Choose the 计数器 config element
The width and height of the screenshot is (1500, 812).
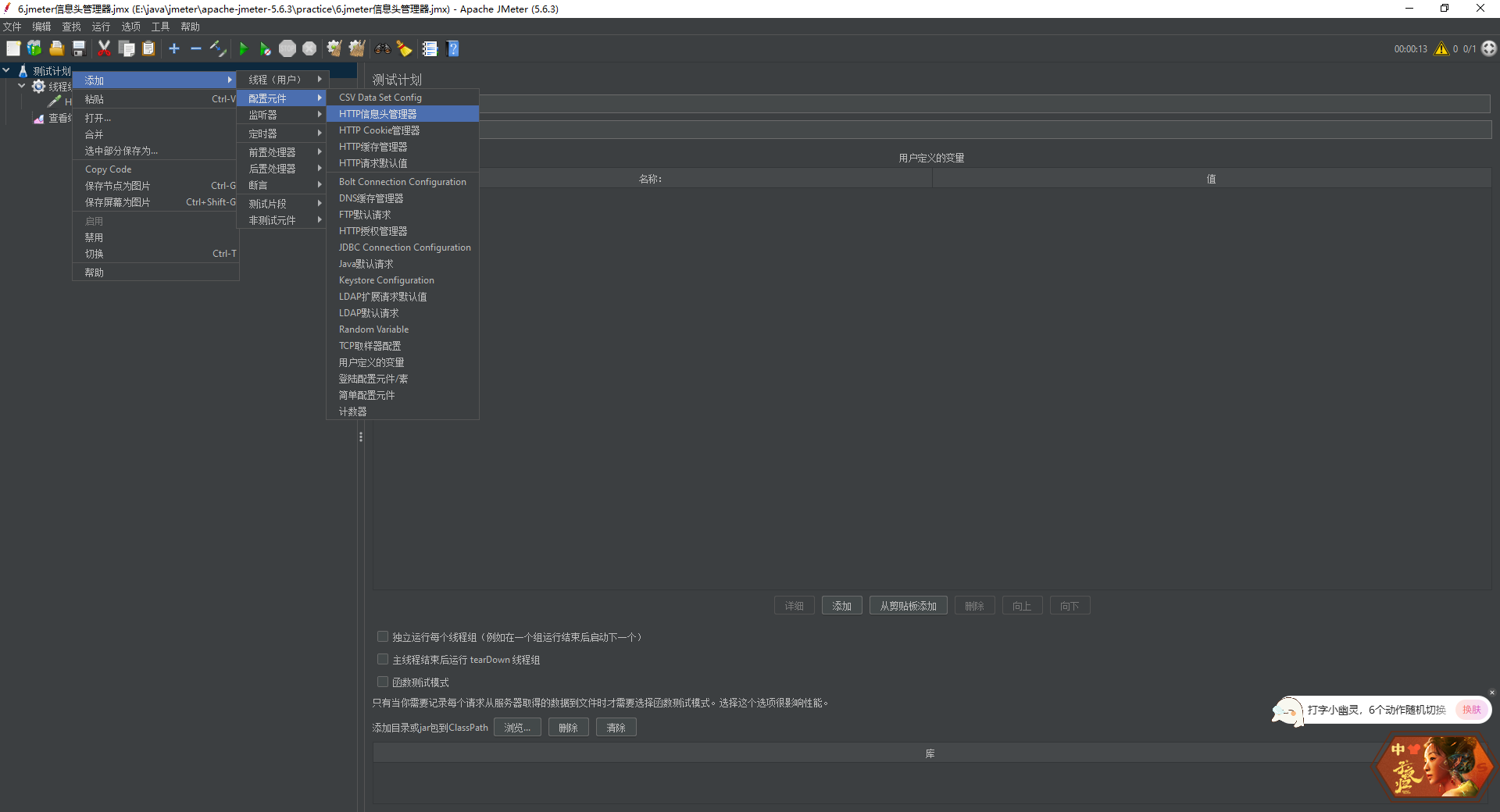click(402, 411)
